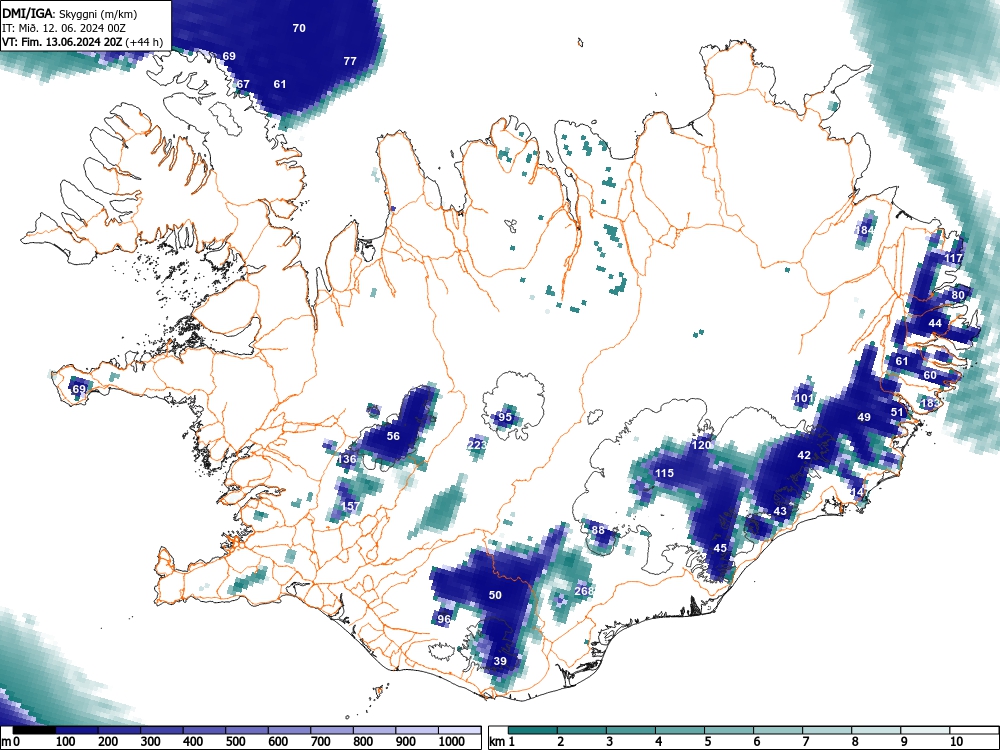
Task: Click the 1000 tick label on the meter legend
Action: [x=452, y=742]
